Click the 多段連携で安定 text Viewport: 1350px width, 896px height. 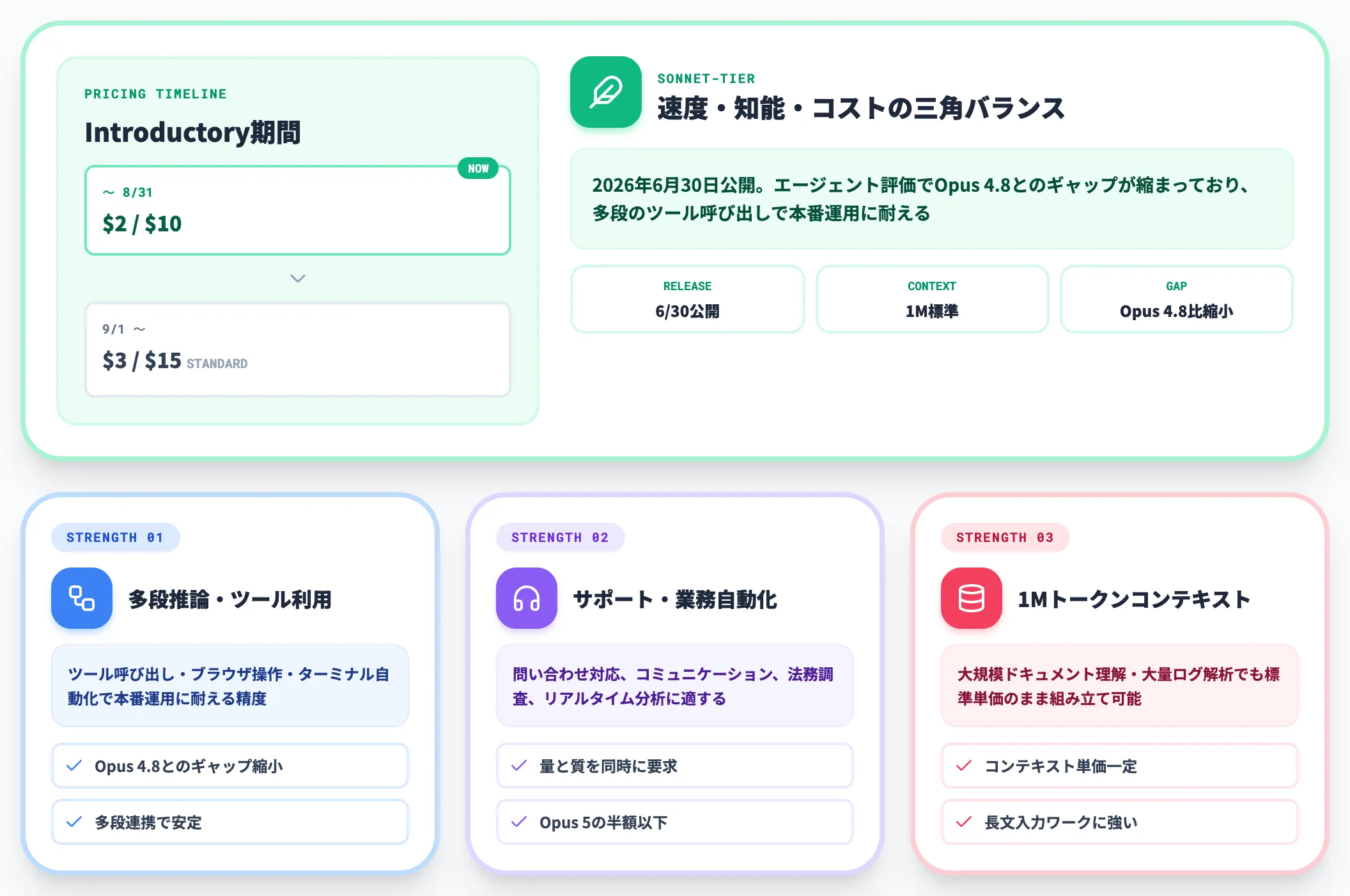(148, 822)
